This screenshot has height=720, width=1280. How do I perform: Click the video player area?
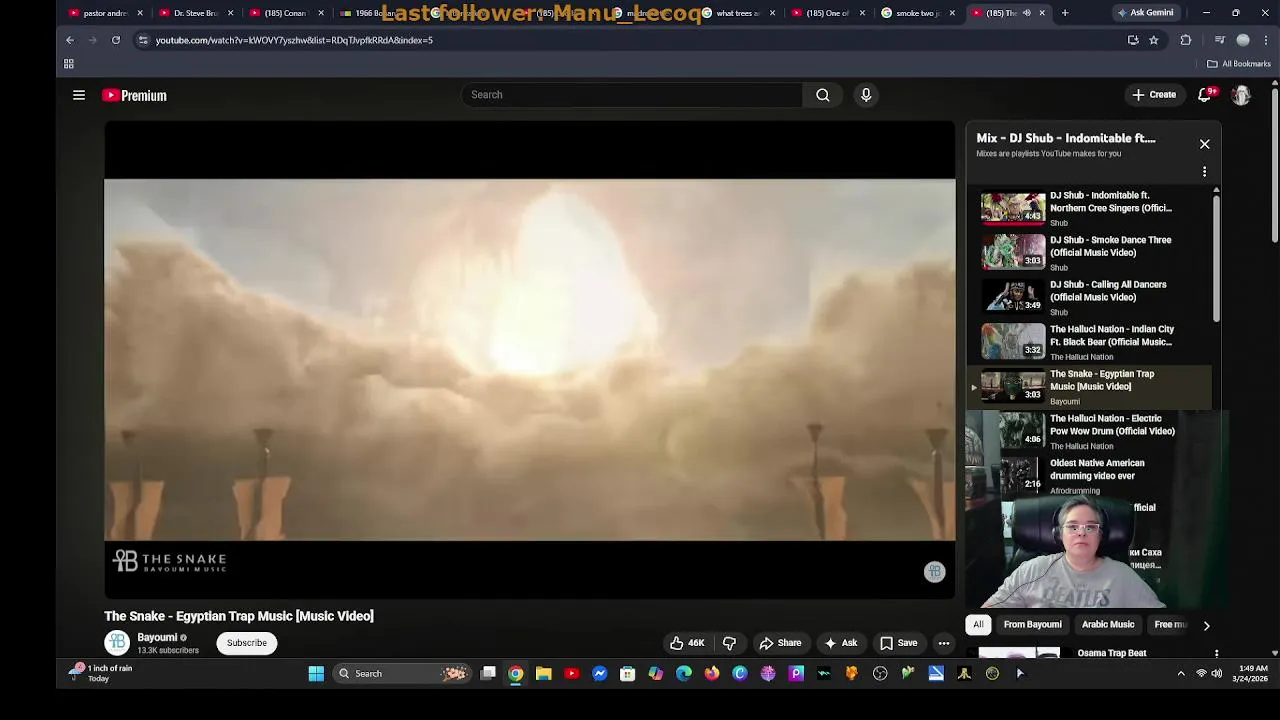pos(529,360)
